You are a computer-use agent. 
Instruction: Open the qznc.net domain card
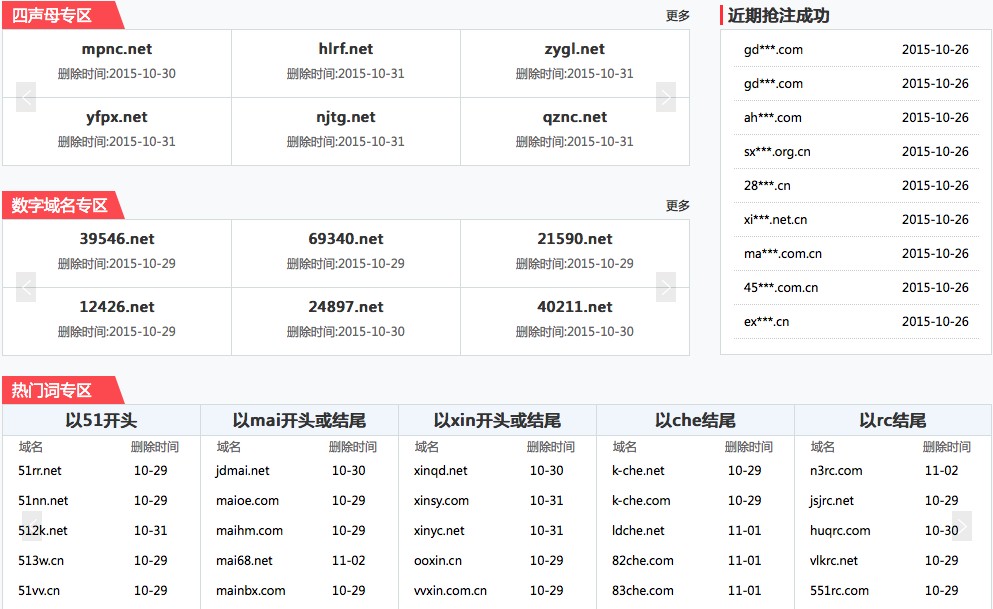pos(574,117)
